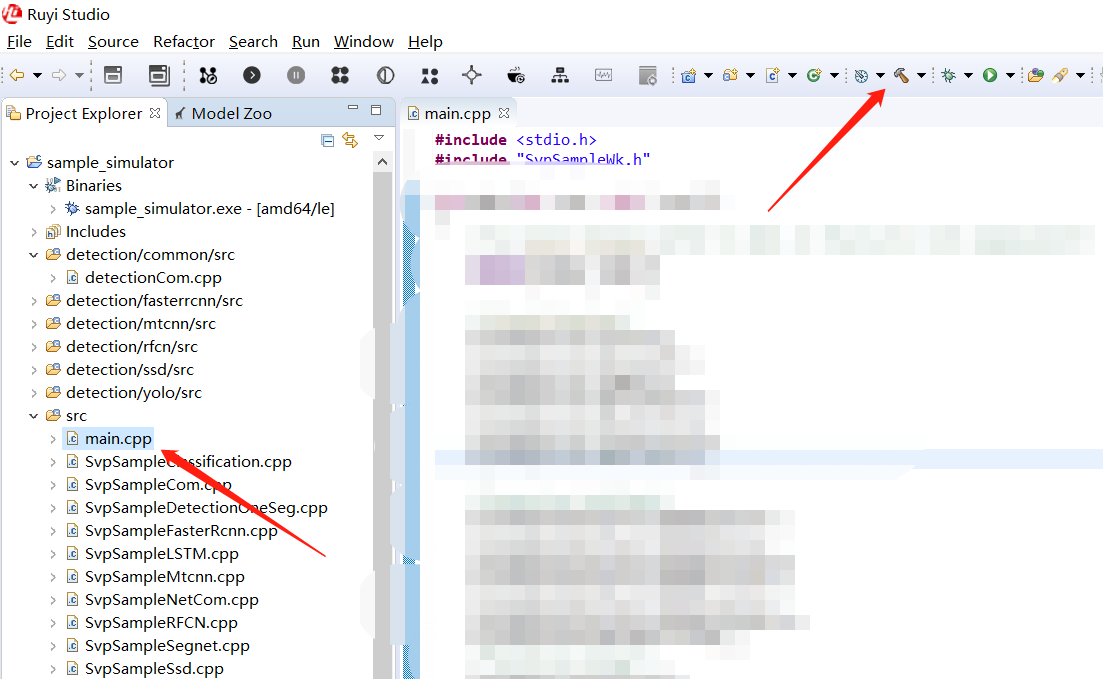Click the round black arrow run icon
The height and width of the screenshot is (679, 1103).
[x=252, y=75]
